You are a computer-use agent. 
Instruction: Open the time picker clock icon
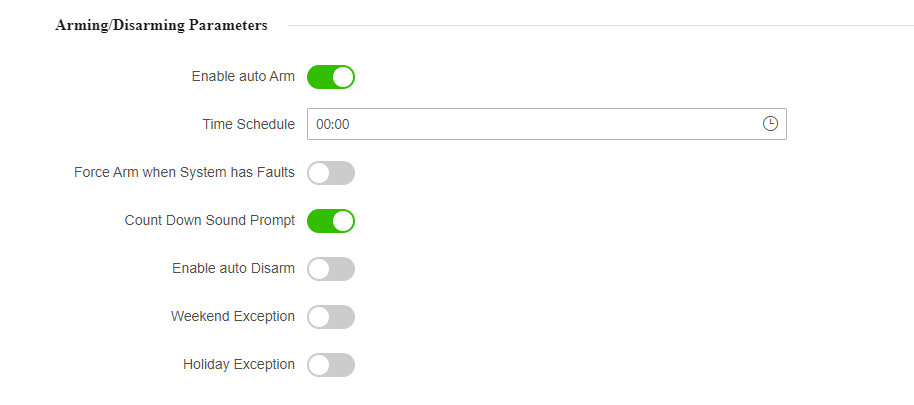(x=770, y=124)
